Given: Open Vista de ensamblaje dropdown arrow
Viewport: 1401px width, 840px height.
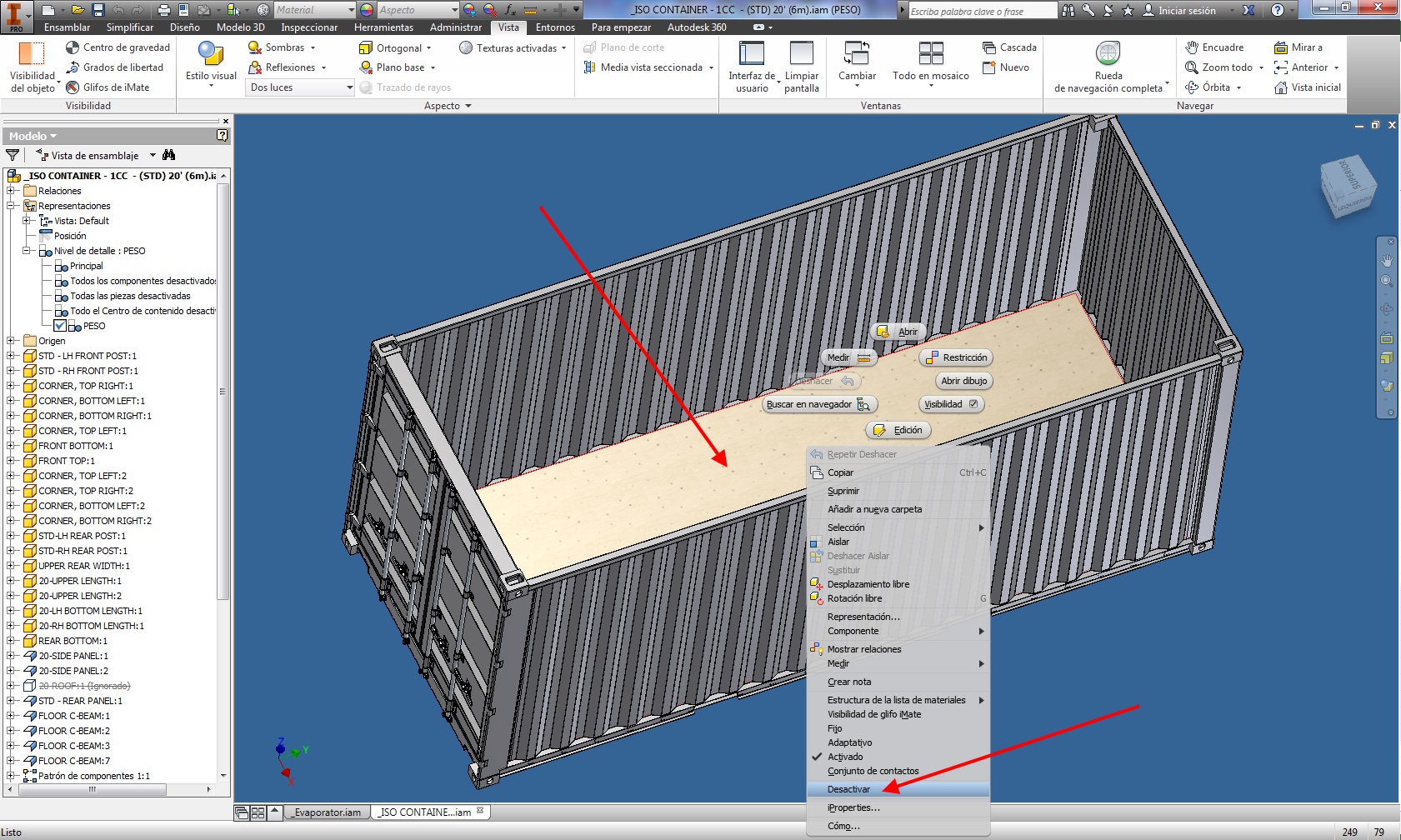Looking at the screenshot, I should (153, 155).
